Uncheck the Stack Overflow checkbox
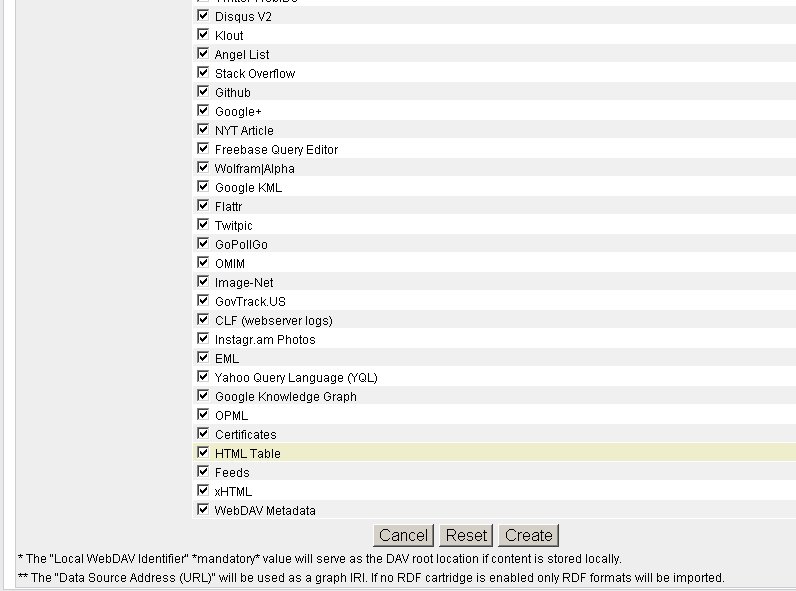The height and width of the screenshot is (591, 796). pyautogui.click(x=203, y=73)
